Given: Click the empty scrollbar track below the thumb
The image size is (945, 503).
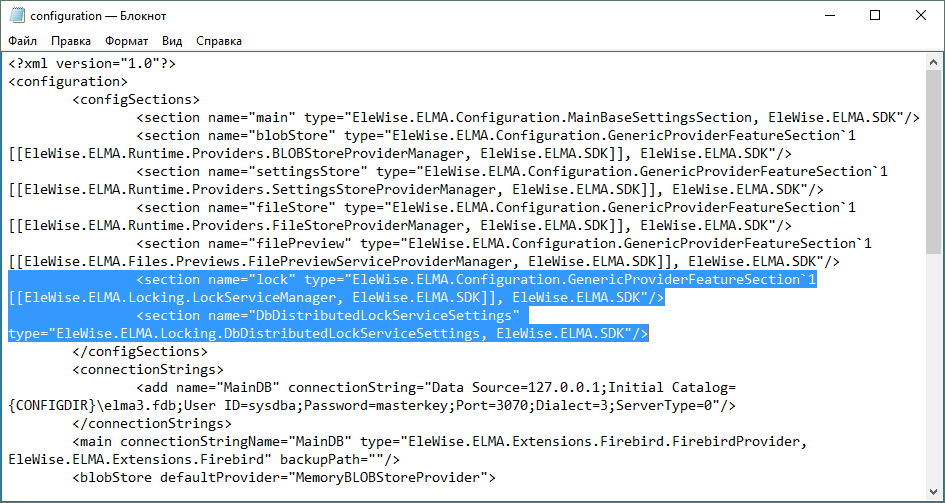Looking at the screenshot, I should 935,380.
